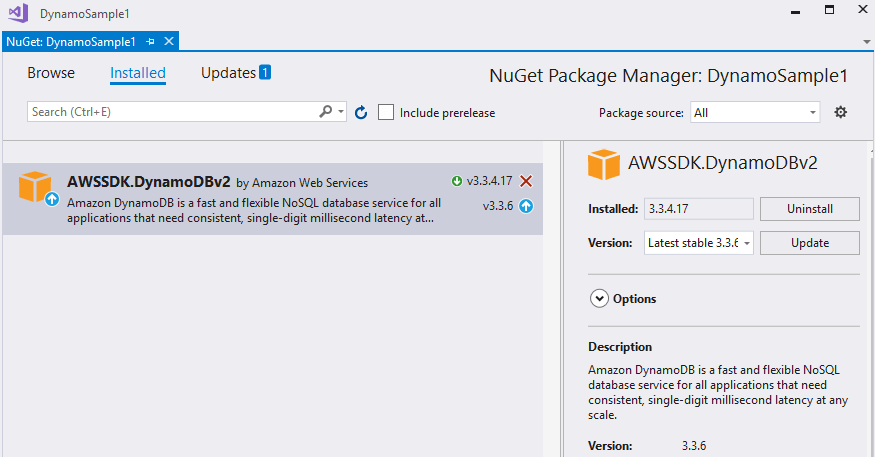Close the NuGet: DynamoSample1 tab
Screen dimensions: 875x457
pos(169,41)
